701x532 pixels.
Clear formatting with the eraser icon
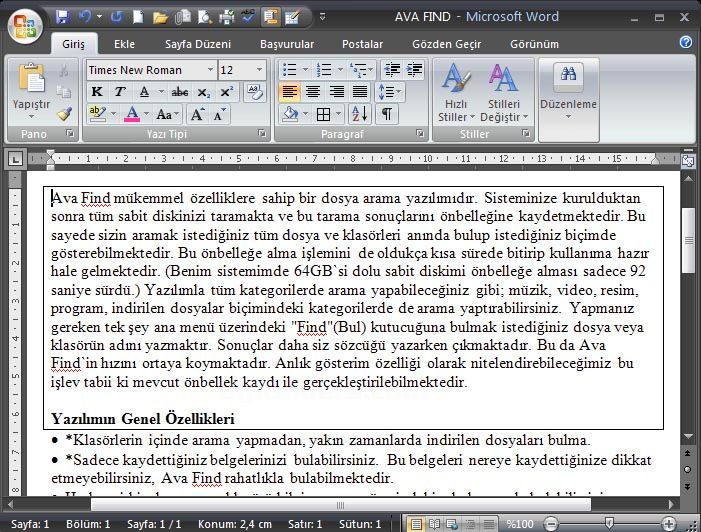tap(255, 92)
